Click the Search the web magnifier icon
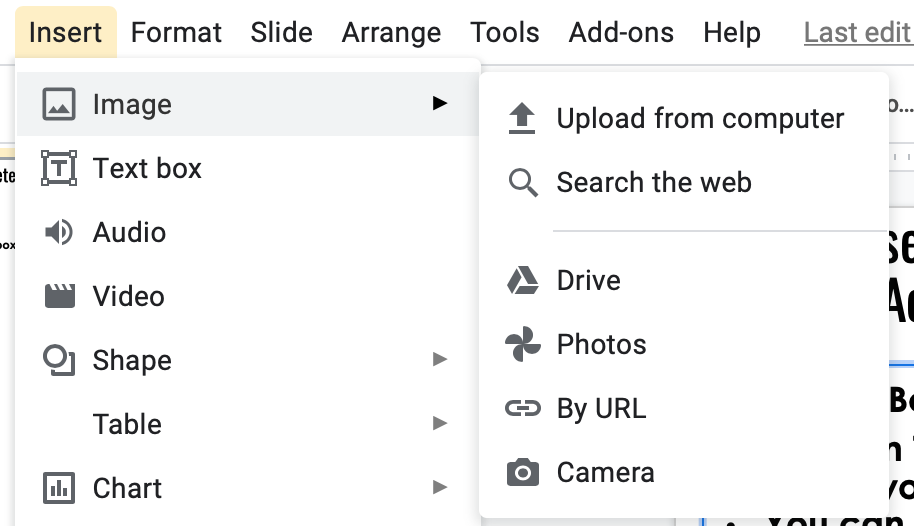Image resolution: width=914 pixels, height=526 pixels. pyautogui.click(x=522, y=183)
